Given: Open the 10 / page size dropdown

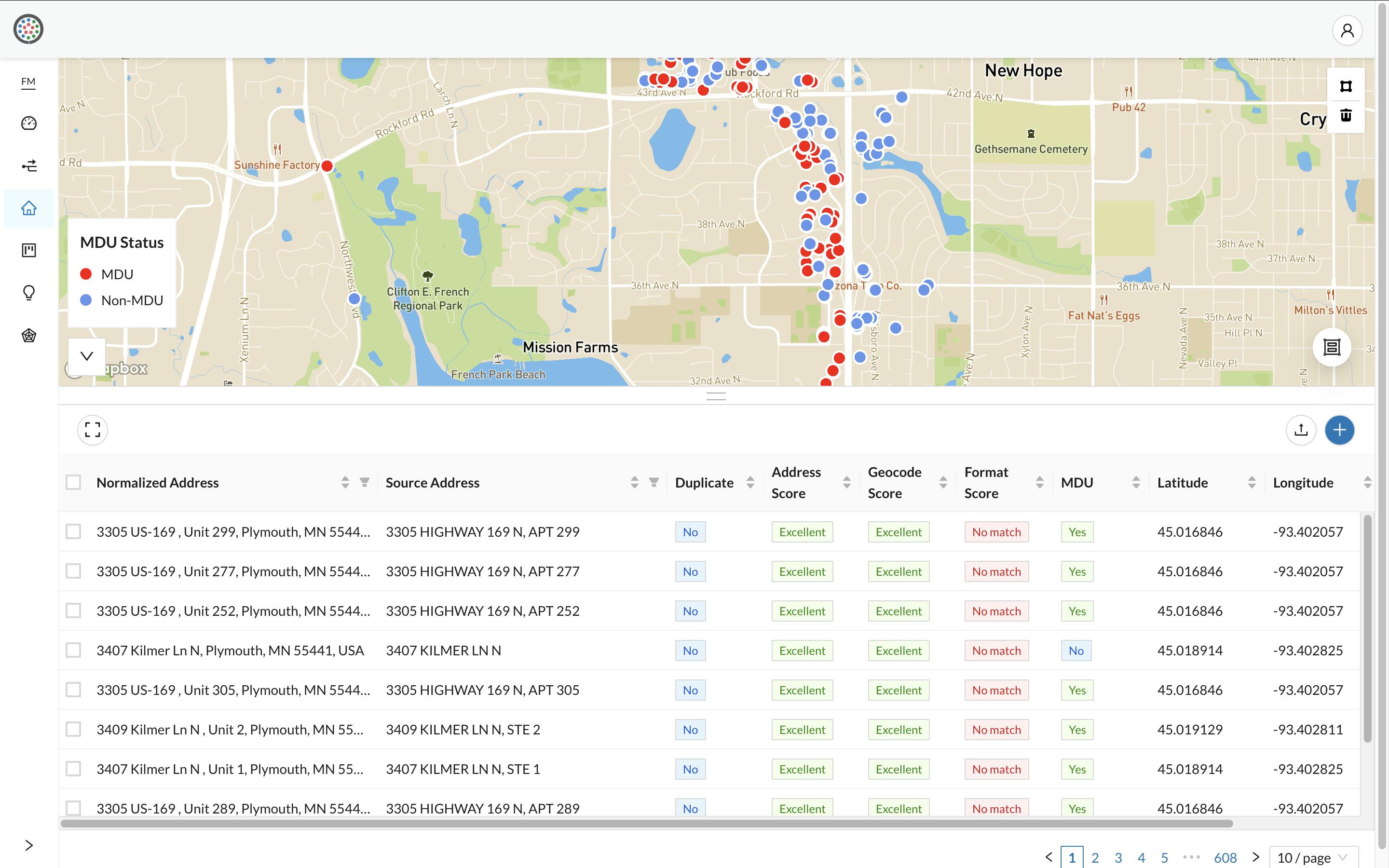Looking at the screenshot, I should pyautogui.click(x=1313, y=858).
